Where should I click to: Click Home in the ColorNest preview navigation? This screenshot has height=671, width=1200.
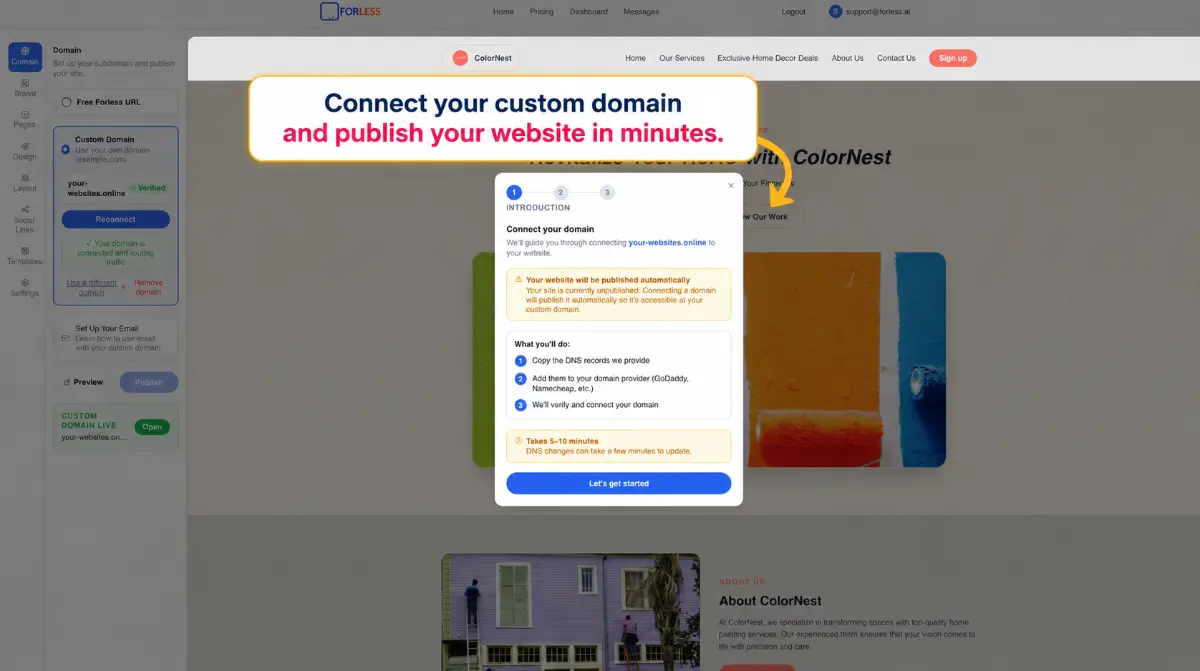pyautogui.click(x=636, y=58)
